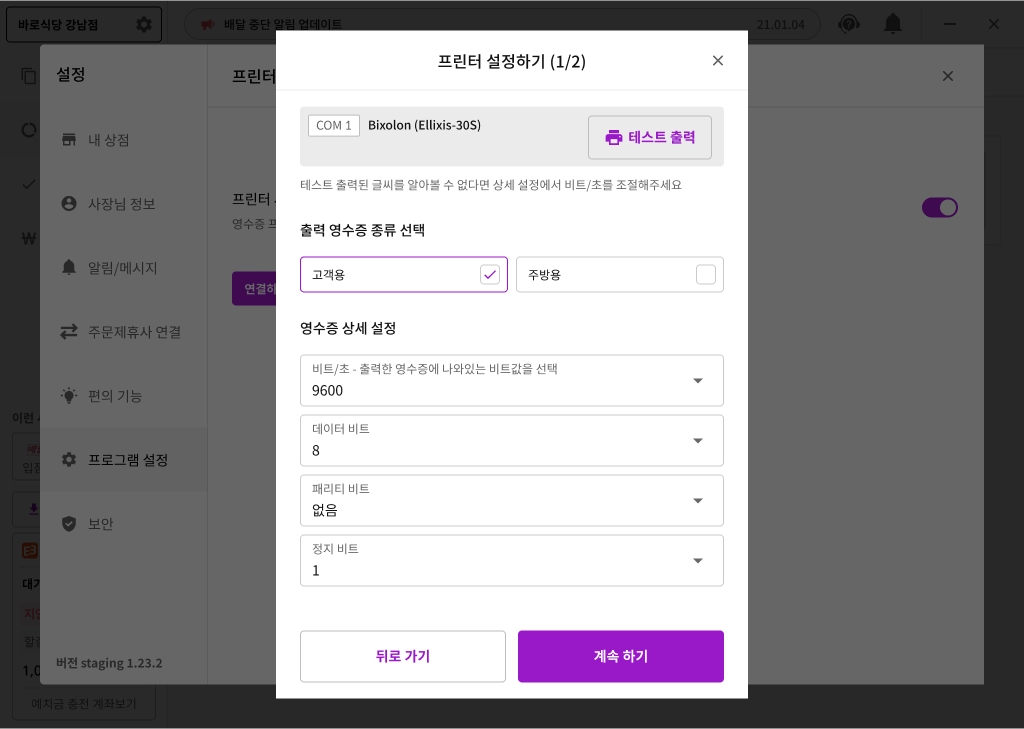Toggle the purple printer switch off
The width and height of the screenshot is (1024, 729).
939,207
